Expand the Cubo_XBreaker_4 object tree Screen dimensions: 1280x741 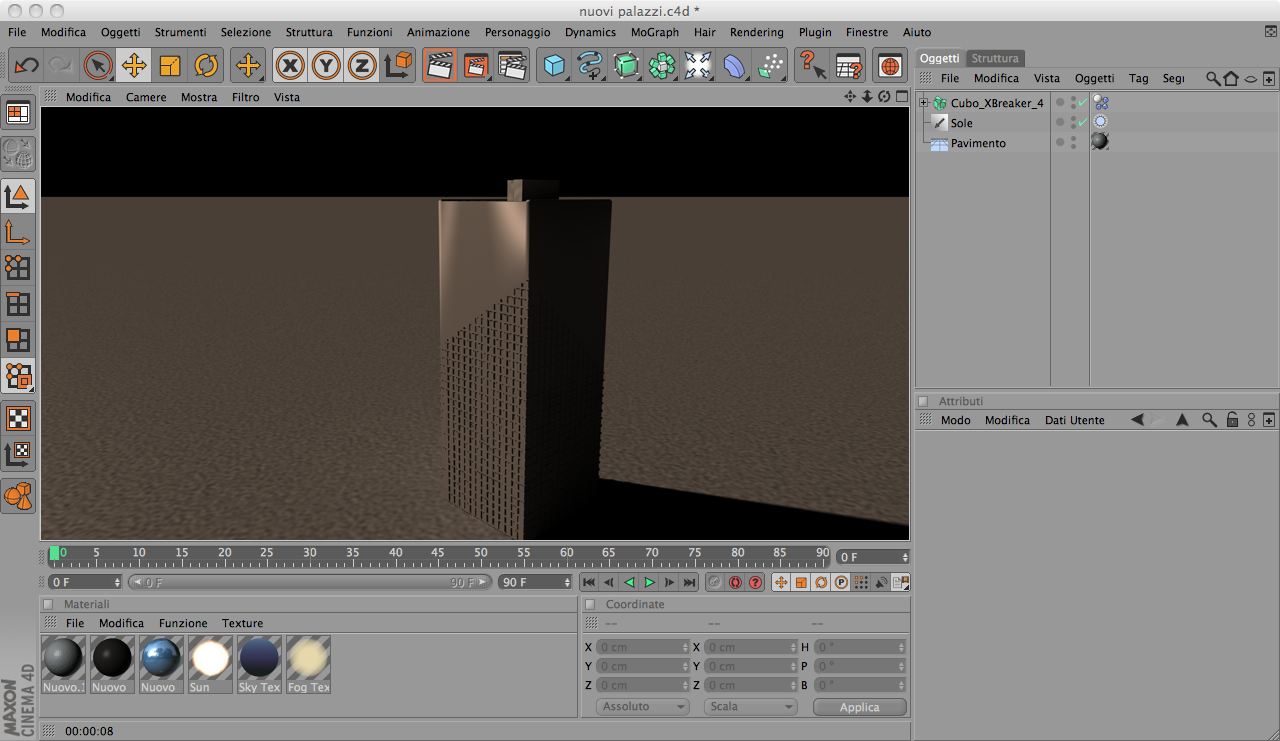[924, 102]
